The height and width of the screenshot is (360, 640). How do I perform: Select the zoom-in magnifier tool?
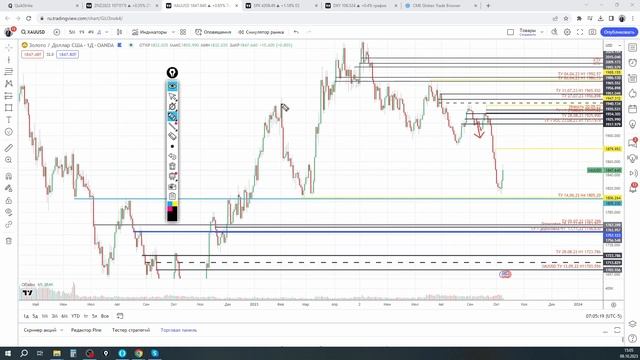pyautogui.click(x=9, y=160)
